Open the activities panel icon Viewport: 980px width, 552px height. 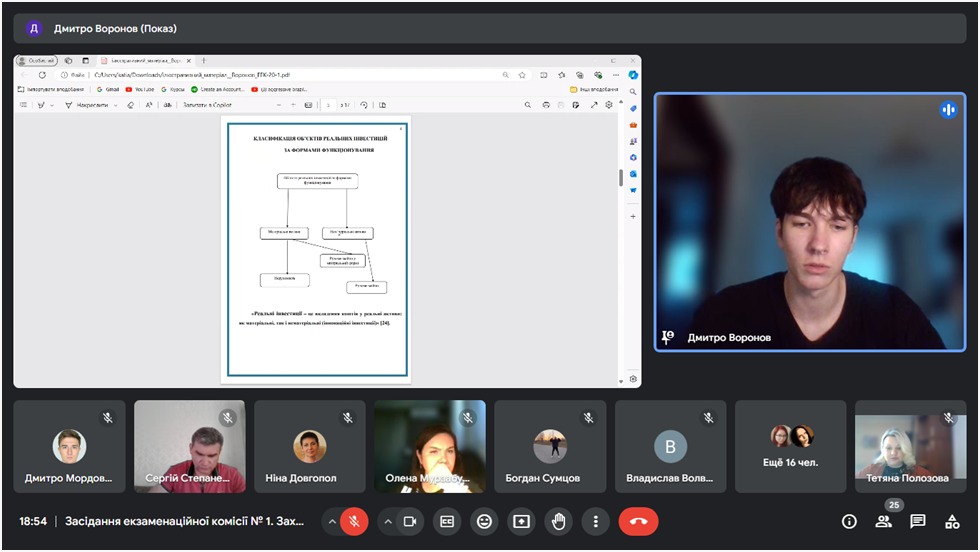pos(952,521)
